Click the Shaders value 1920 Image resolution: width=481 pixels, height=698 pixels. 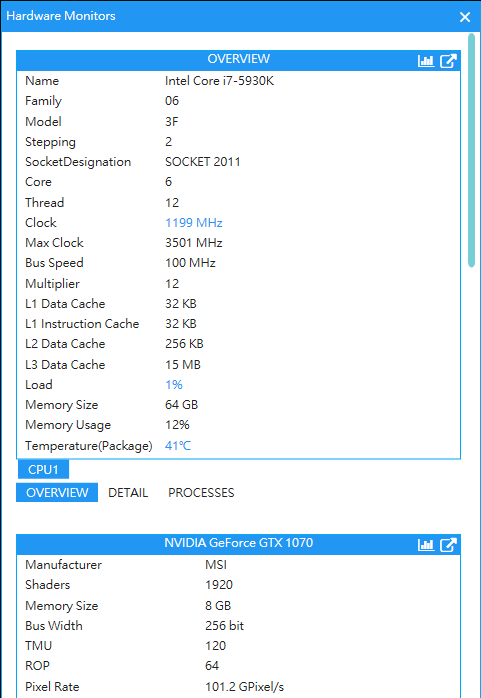[x=219, y=584]
